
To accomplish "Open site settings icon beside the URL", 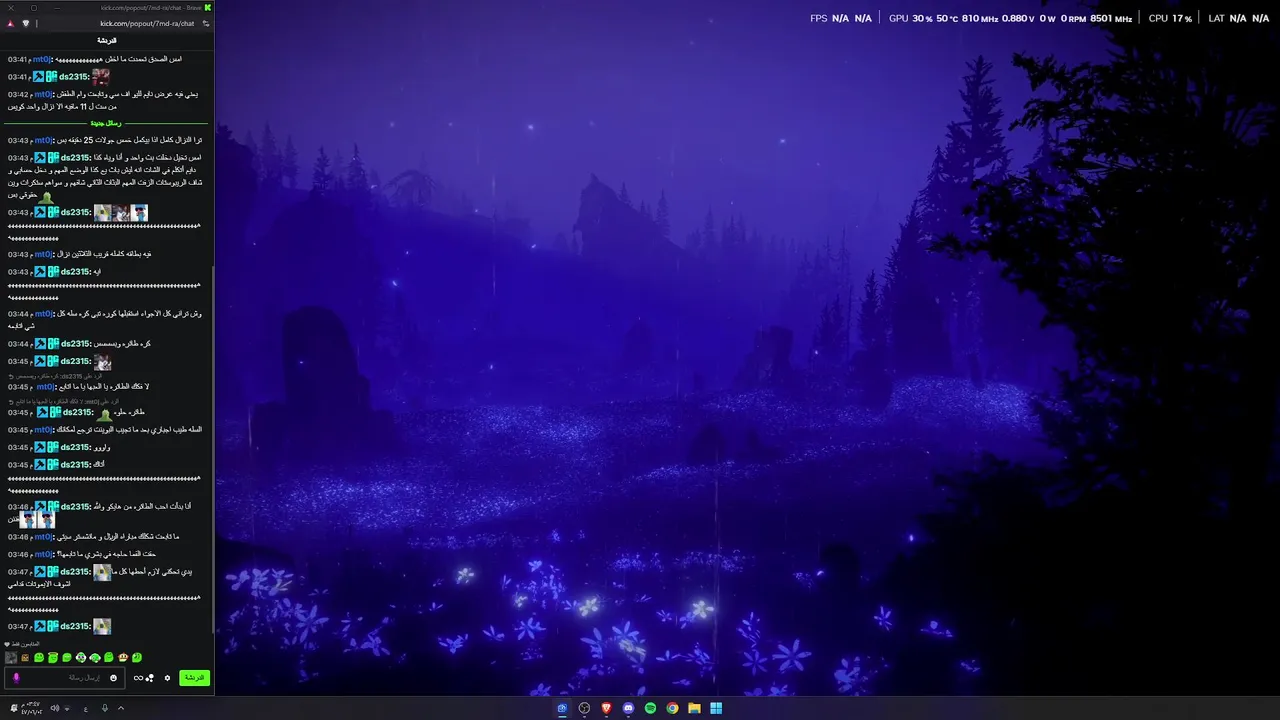I will [206, 23].
